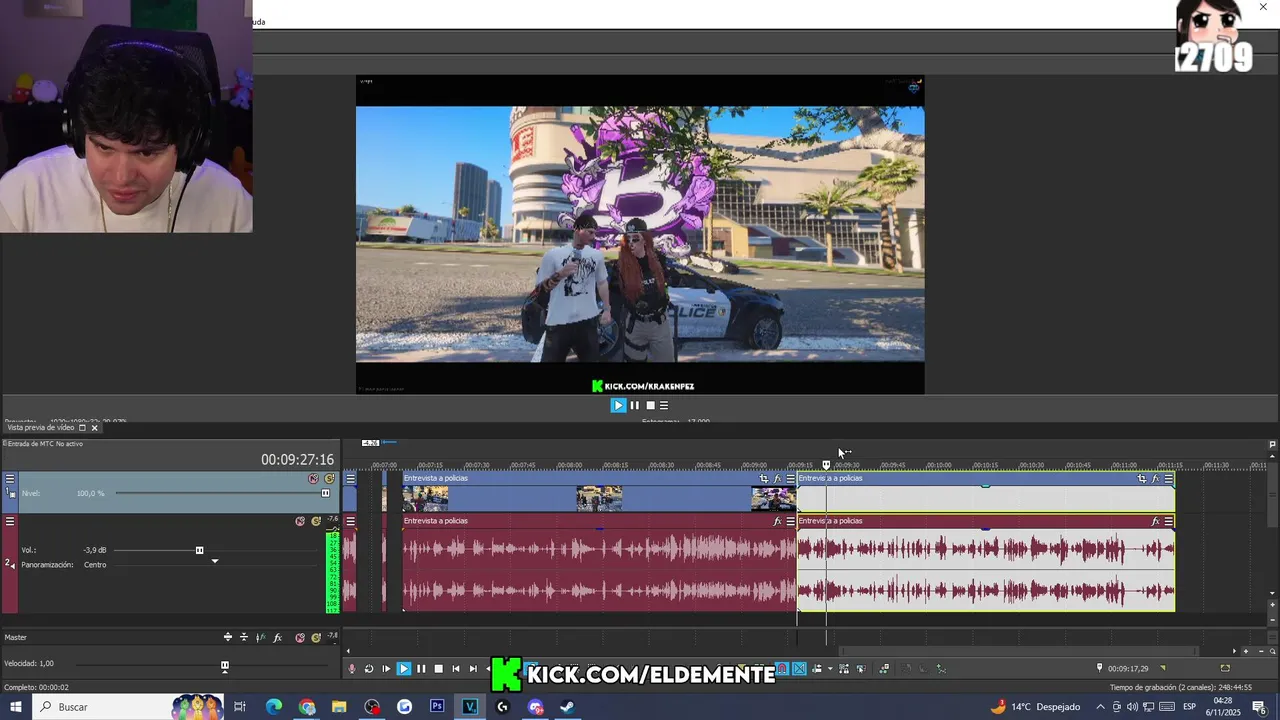The height and width of the screenshot is (720, 1280).
Task: Open the video track hamburger menu
Action: point(10,479)
